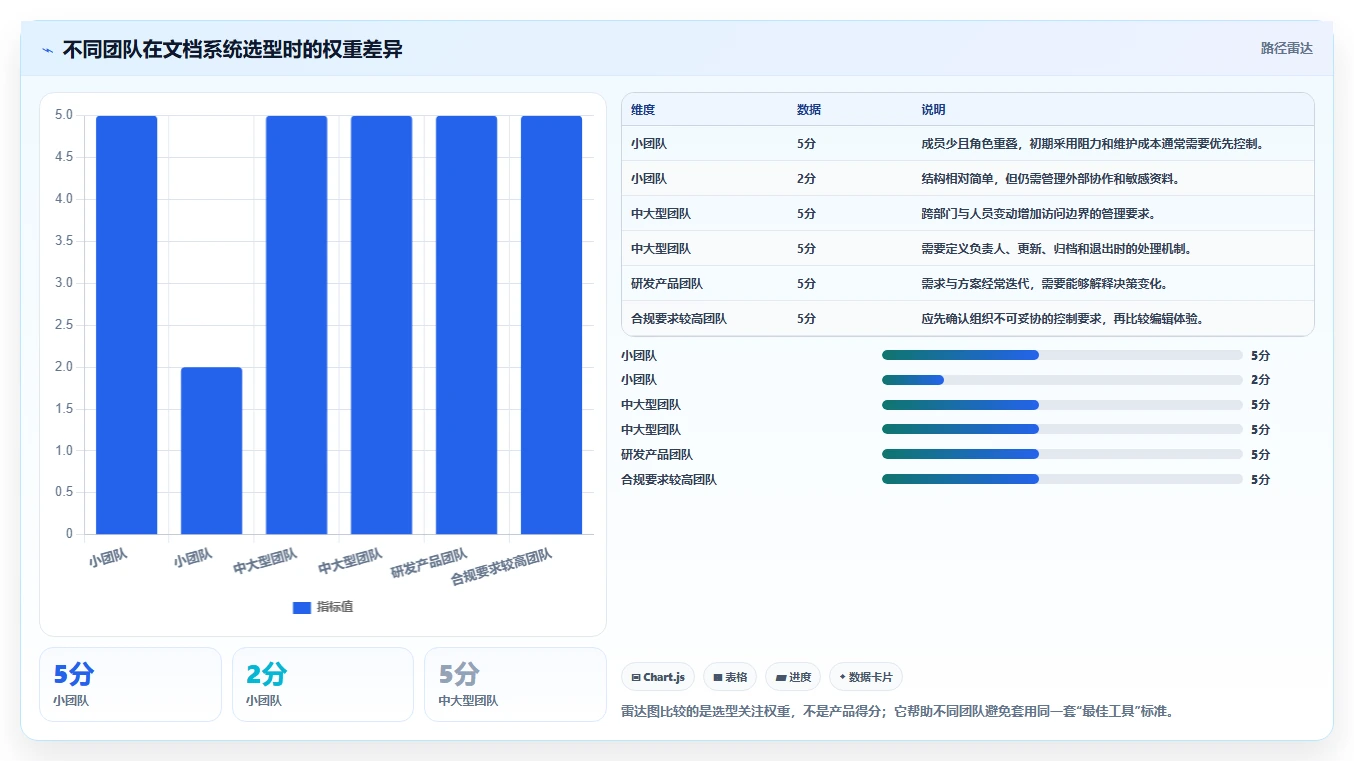Open the 2分 小团队 card
The width and height of the screenshot is (1354, 761).
pos(323,684)
